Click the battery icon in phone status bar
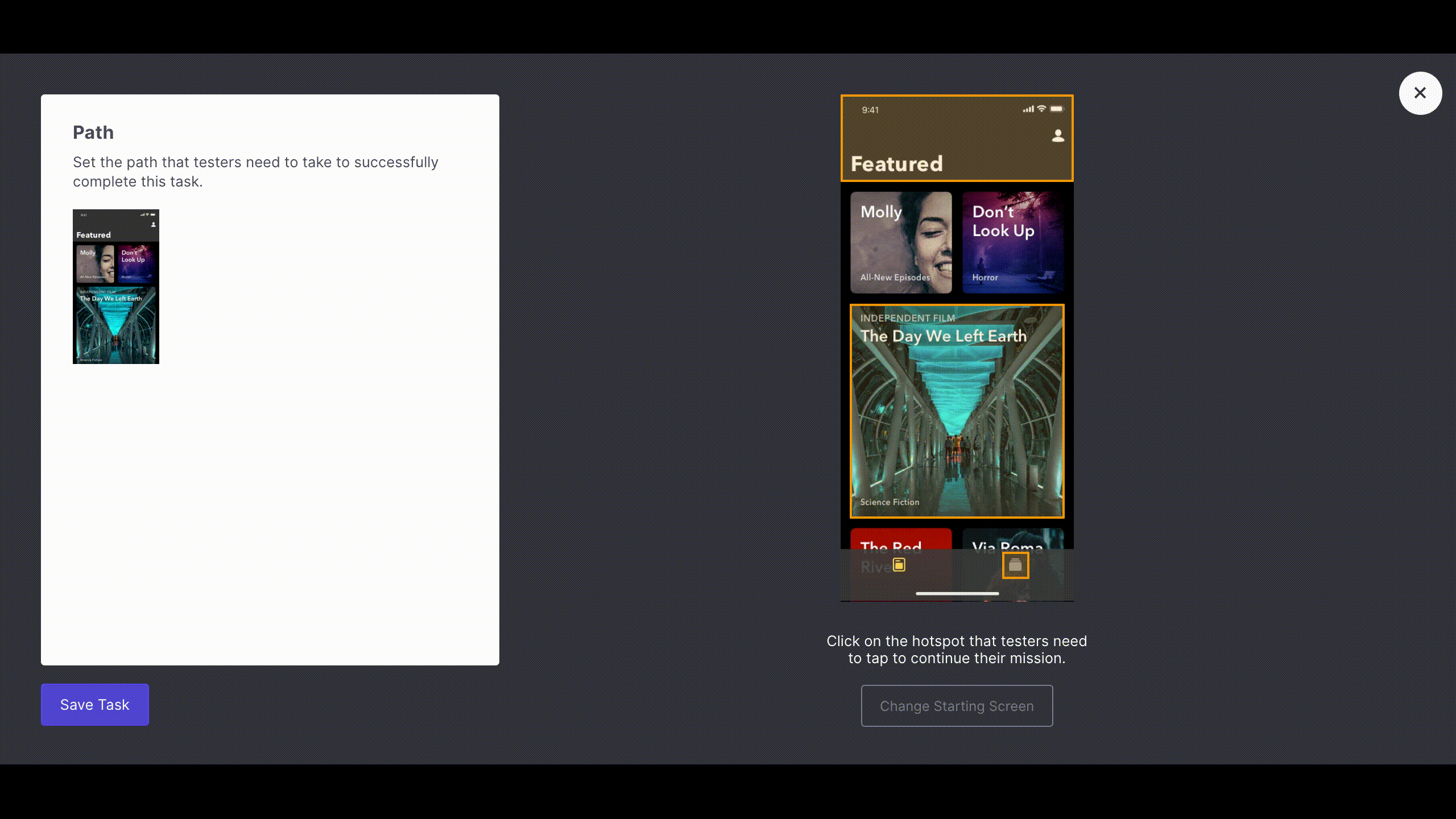Viewport: 1456px width, 819px height. pos(1056,109)
